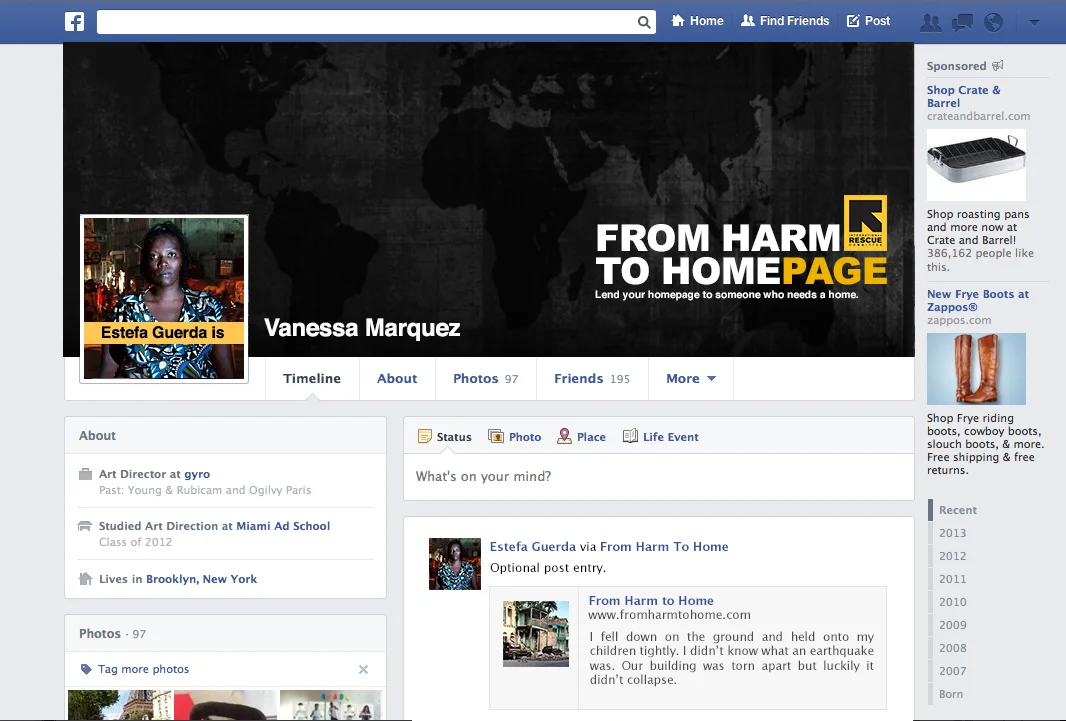Click the www.fromharmtohome.com URL text
This screenshot has height=721, width=1066.
669,615
